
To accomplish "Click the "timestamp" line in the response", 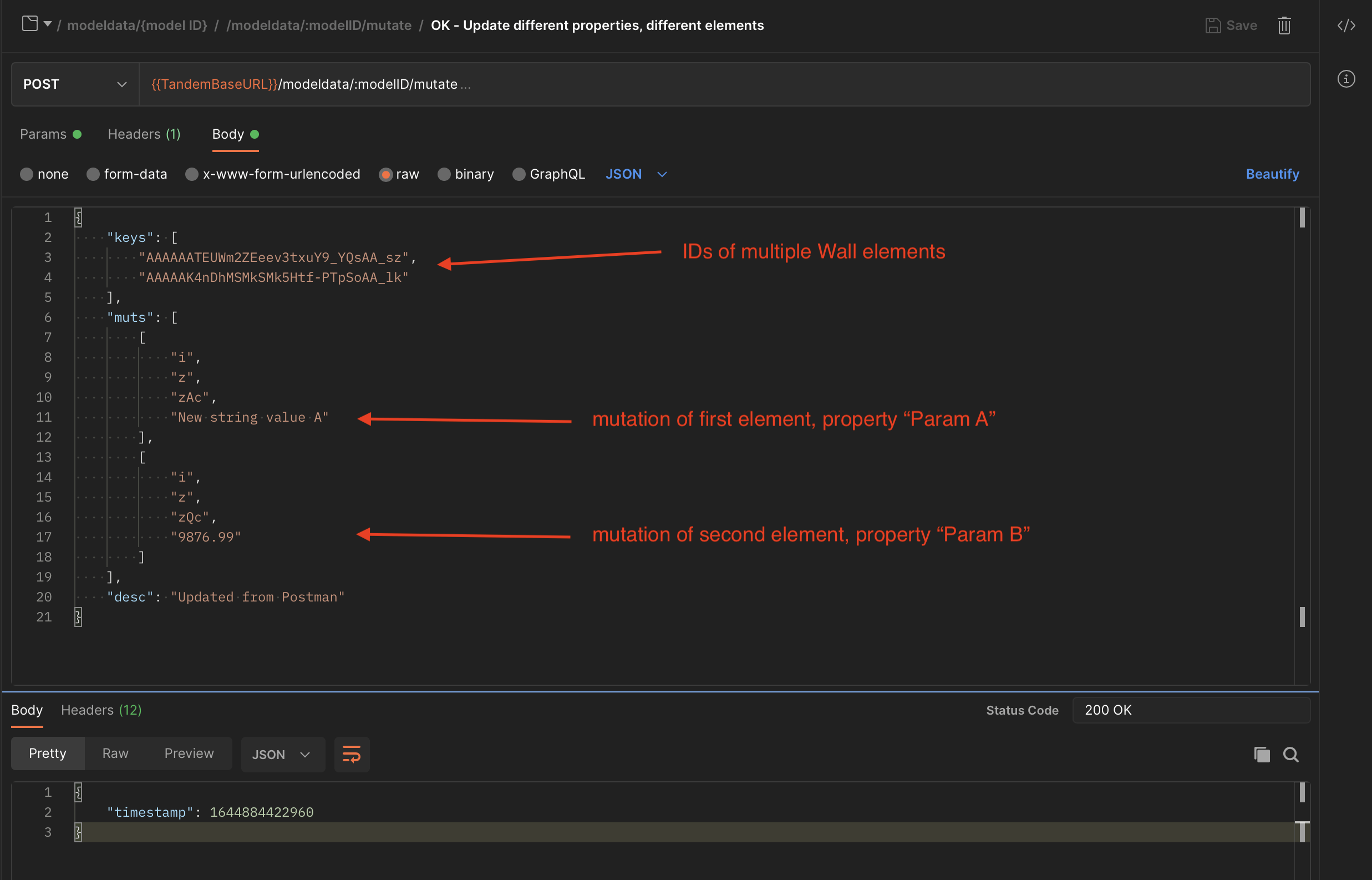I will [x=210, y=812].
